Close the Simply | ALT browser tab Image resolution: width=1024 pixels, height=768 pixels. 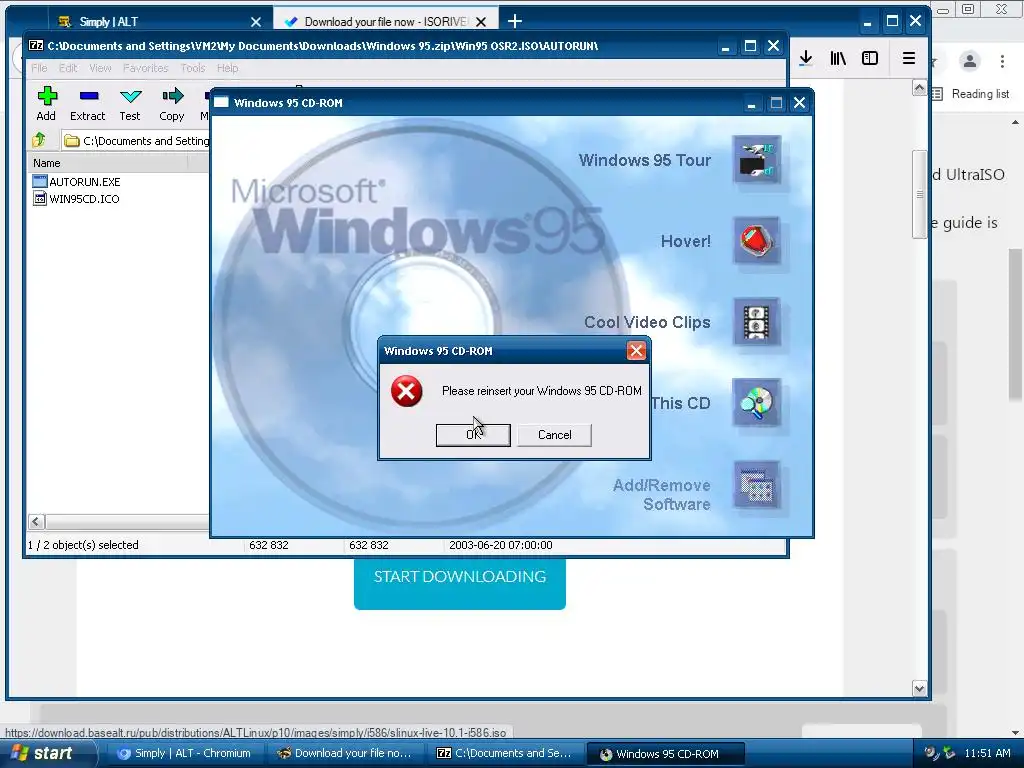[256, 22]
